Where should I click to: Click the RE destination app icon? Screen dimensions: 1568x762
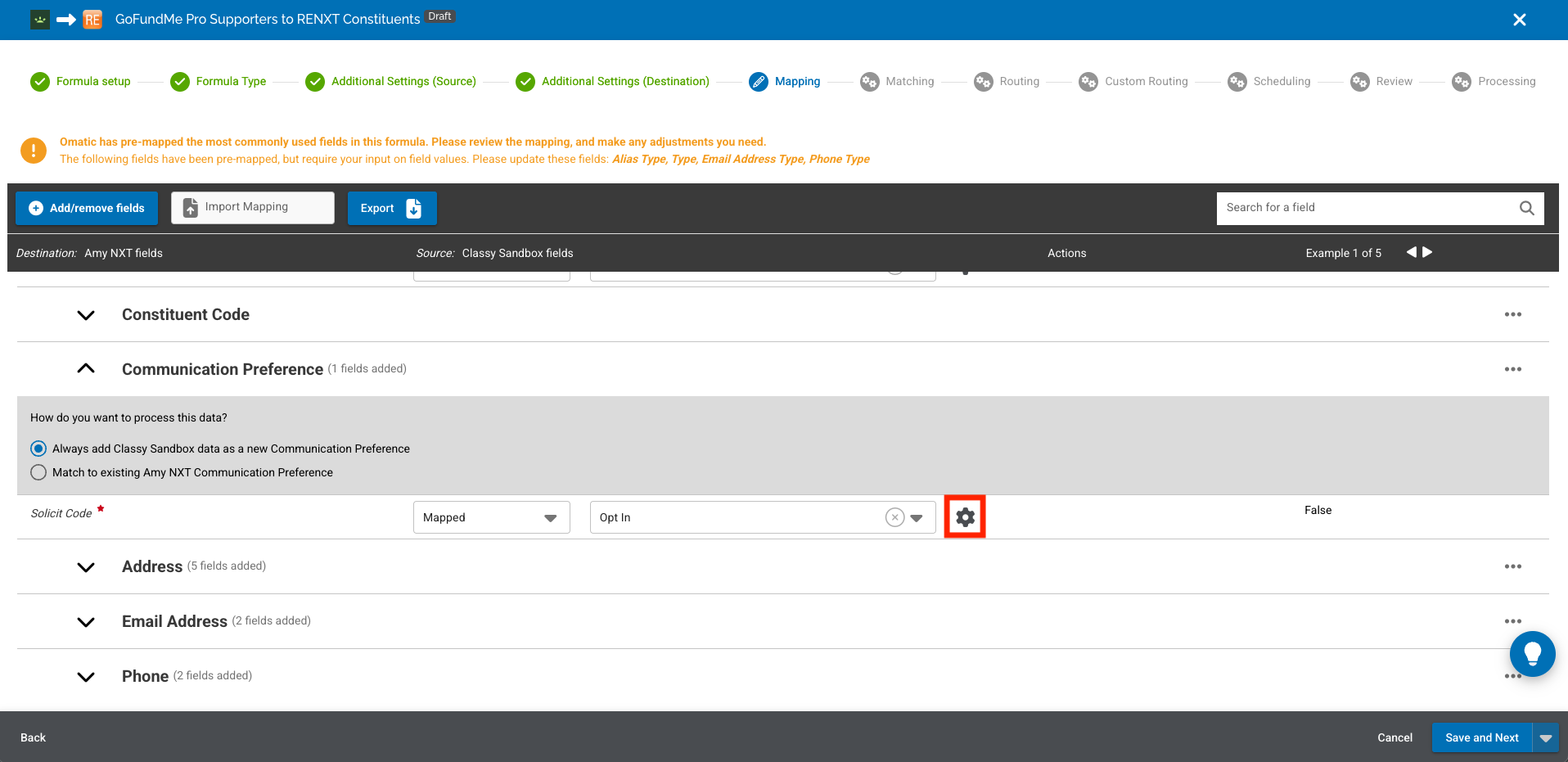coord(92,19)
